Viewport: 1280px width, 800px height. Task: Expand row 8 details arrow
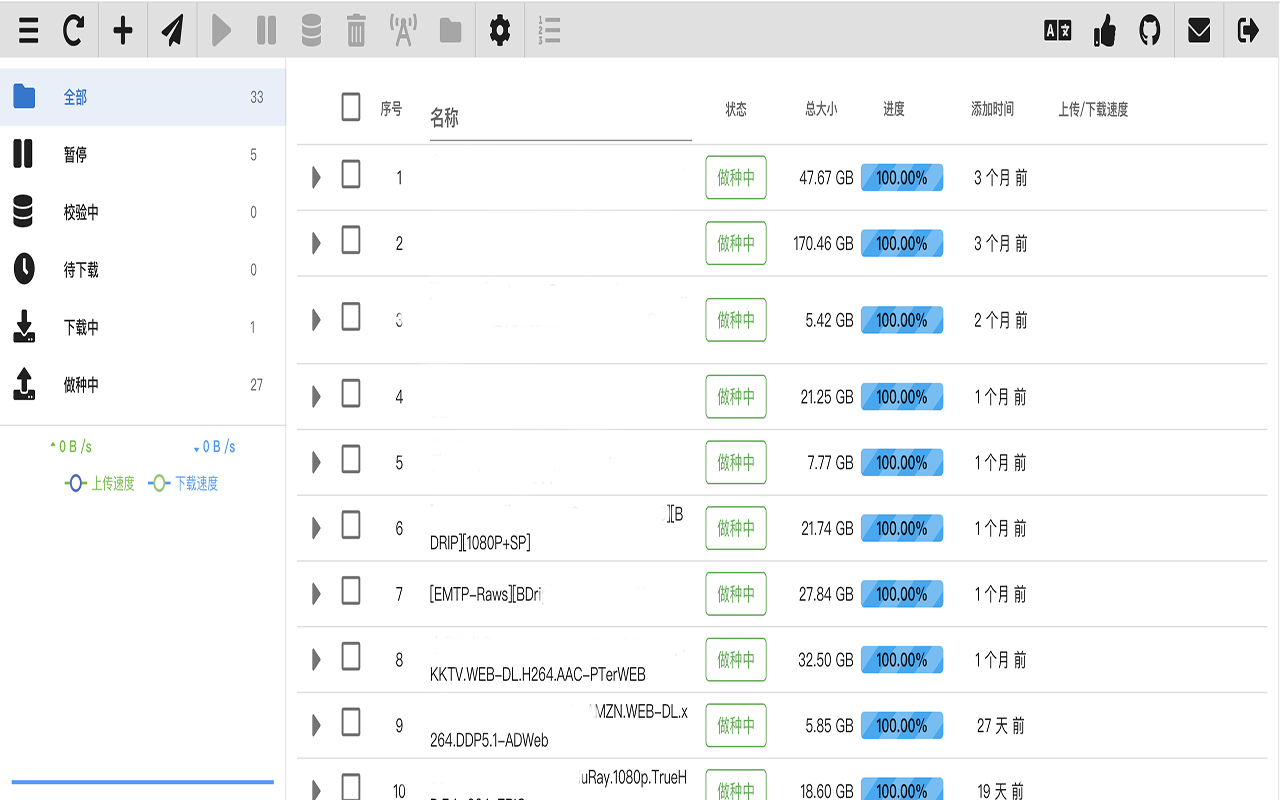click(x=316, y=659)
